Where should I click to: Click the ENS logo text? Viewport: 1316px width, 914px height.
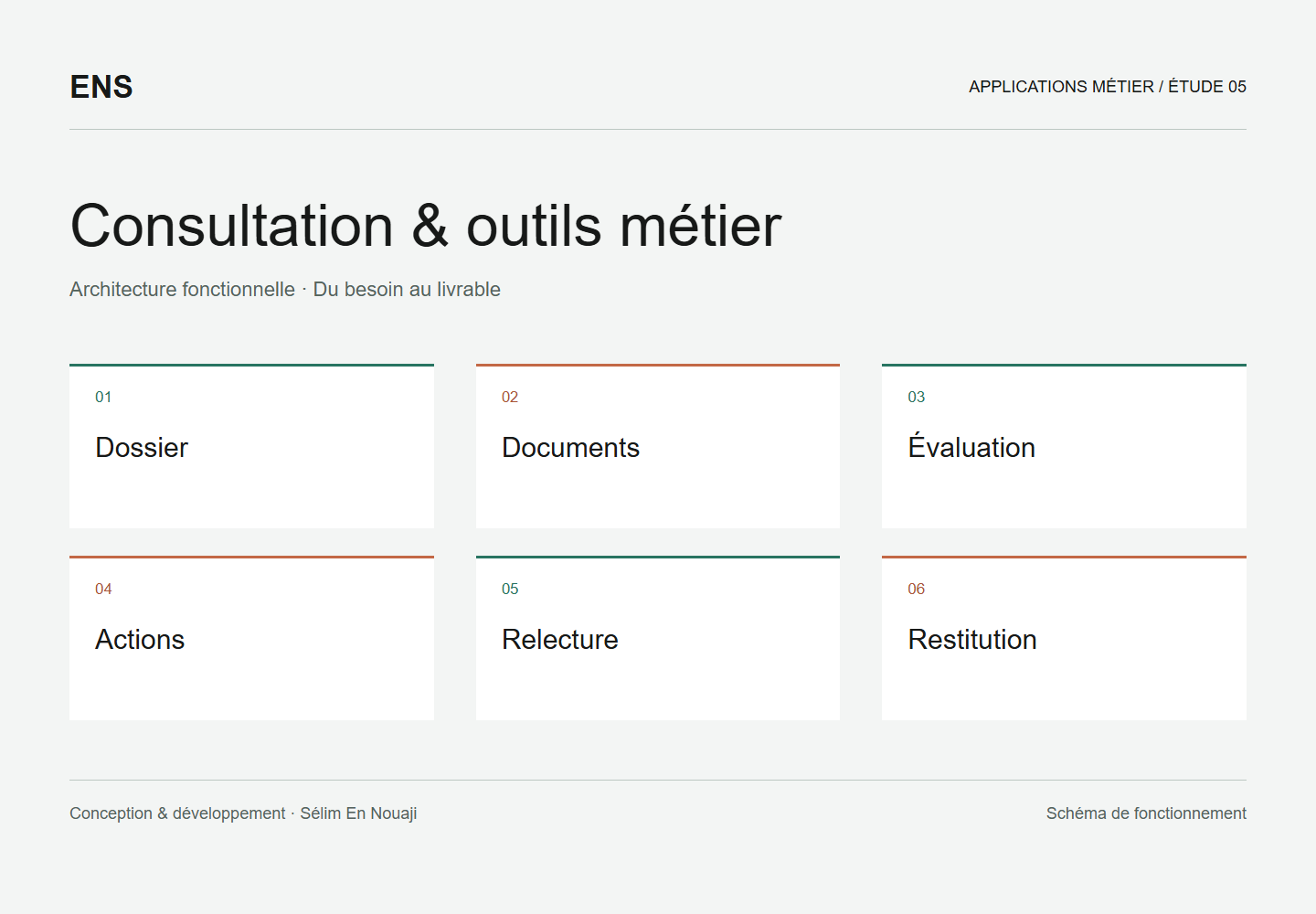pyautogui.click(x=101, y=87)
